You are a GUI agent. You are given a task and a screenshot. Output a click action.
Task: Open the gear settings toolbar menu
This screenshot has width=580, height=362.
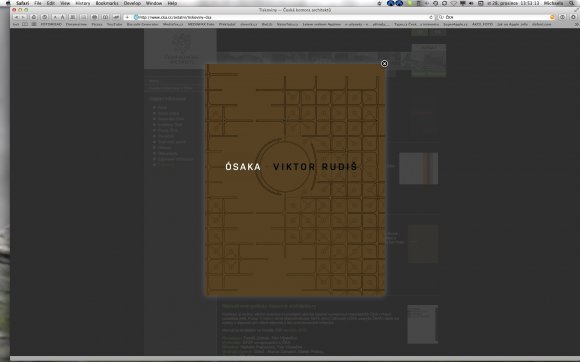(x=573, y=17)
